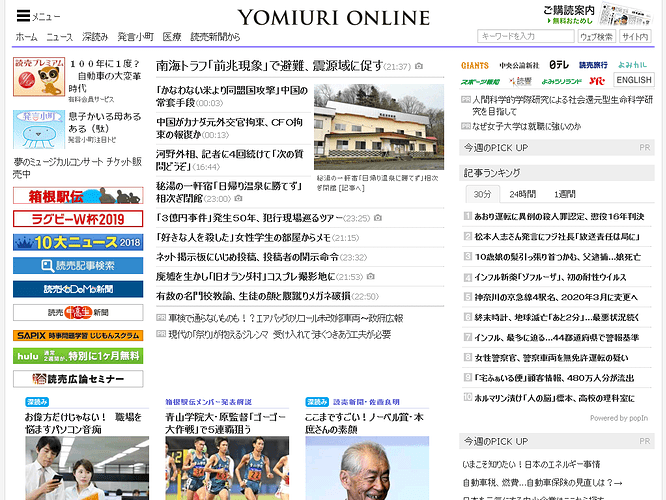Click the キーワードを入力 search field

coord(526,37)
